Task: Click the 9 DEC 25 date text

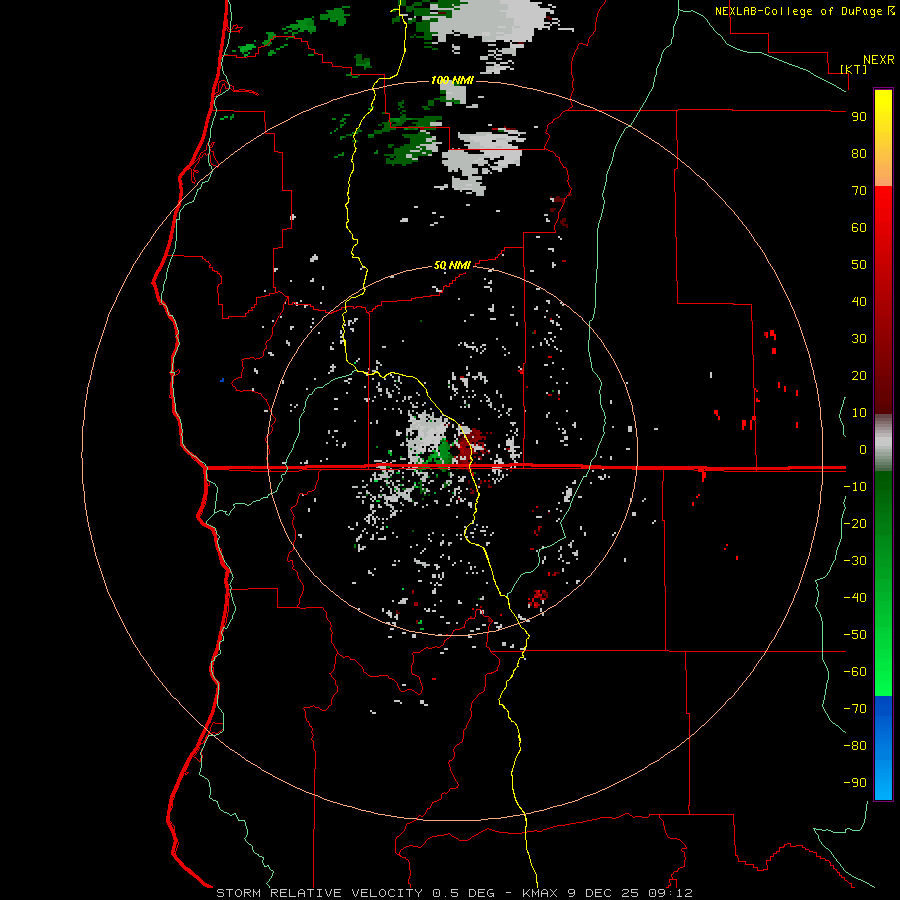Action: tap(603, 893)
